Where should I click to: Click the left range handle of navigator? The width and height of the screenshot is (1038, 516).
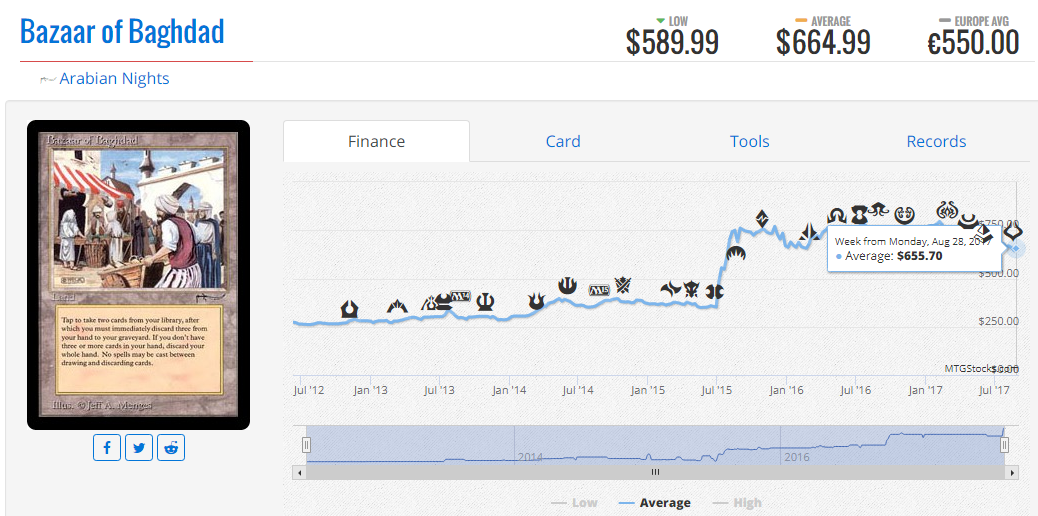coord(307,445)
